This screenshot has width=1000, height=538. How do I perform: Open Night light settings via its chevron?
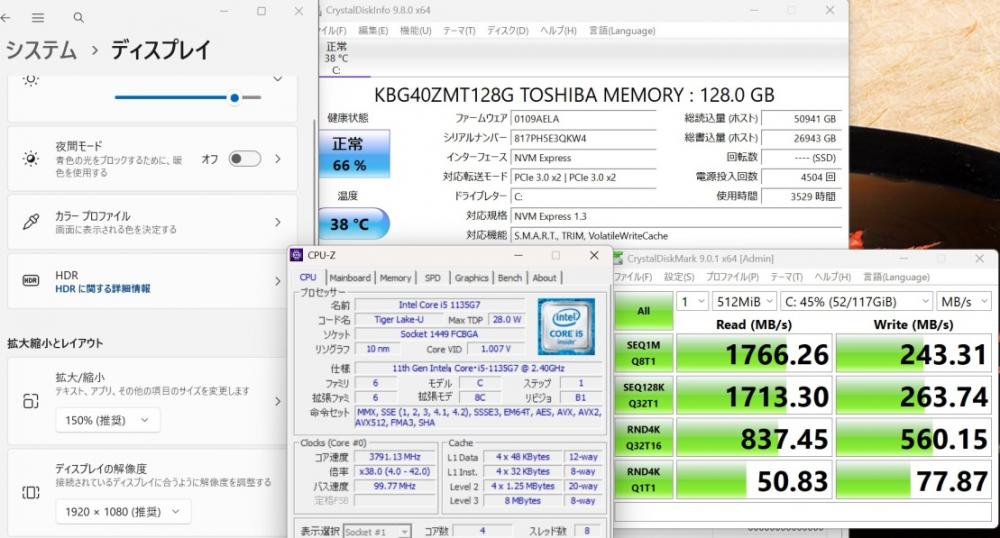(278, 159)
